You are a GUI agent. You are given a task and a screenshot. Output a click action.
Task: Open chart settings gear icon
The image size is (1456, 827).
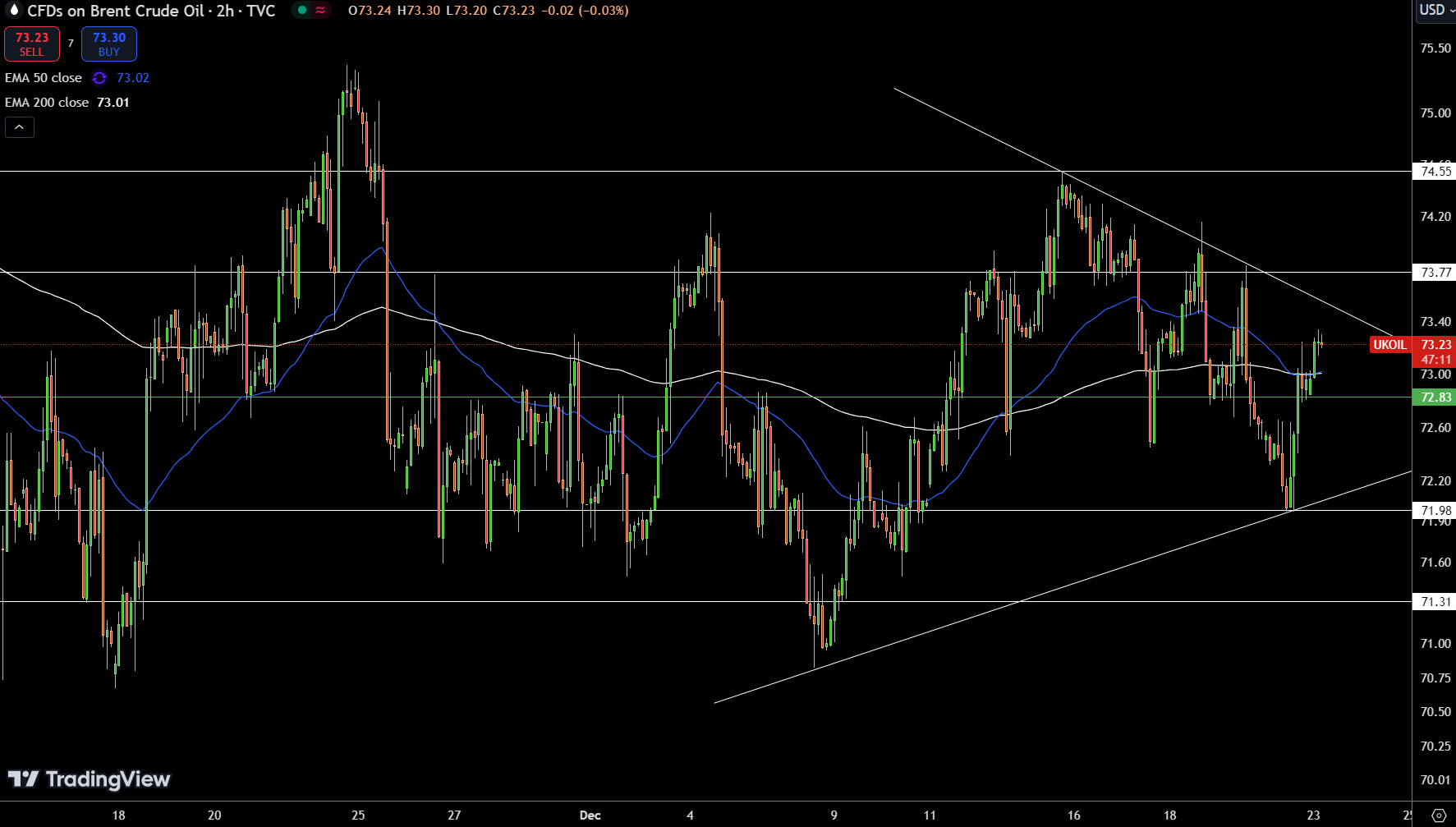[1439, 816]
